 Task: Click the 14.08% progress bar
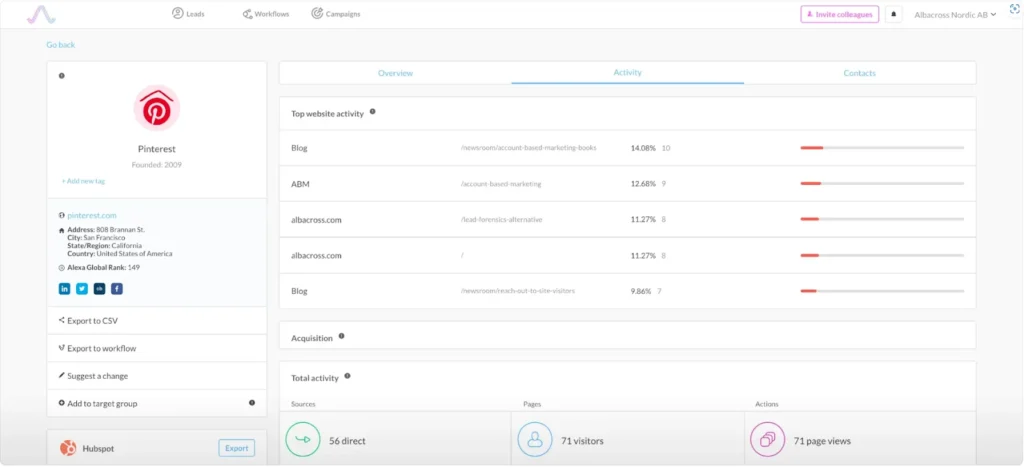pyautogui.click(x=882, y=148)
